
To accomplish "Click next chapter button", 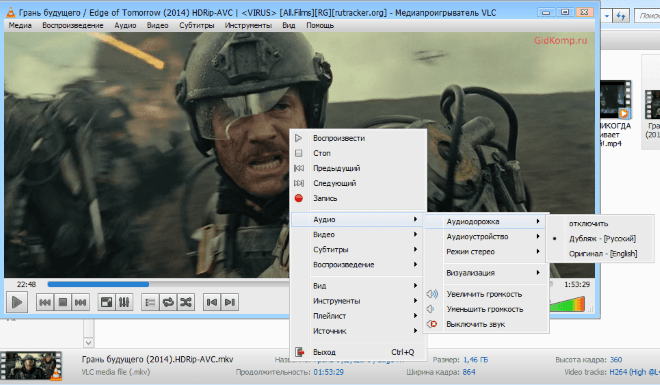I will click(x=230, y=302).
